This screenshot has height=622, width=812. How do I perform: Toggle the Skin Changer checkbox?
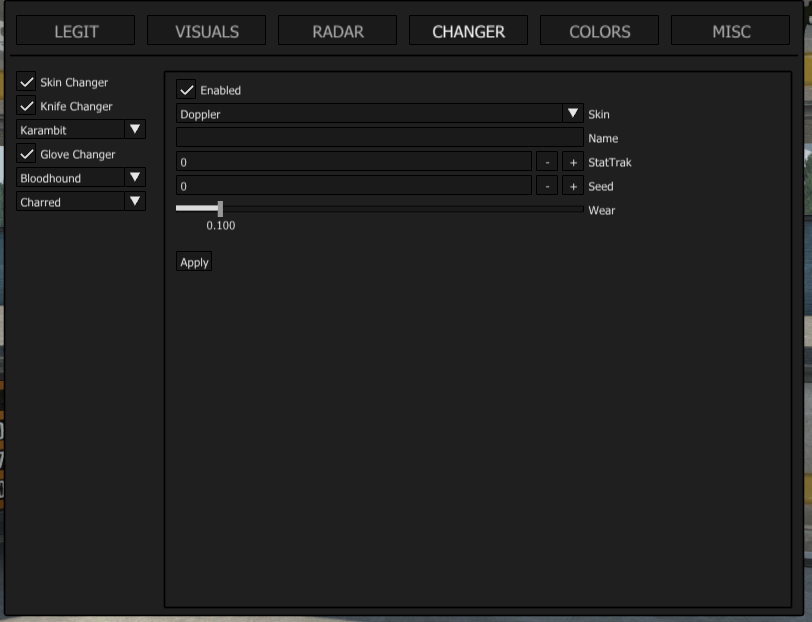26,82
